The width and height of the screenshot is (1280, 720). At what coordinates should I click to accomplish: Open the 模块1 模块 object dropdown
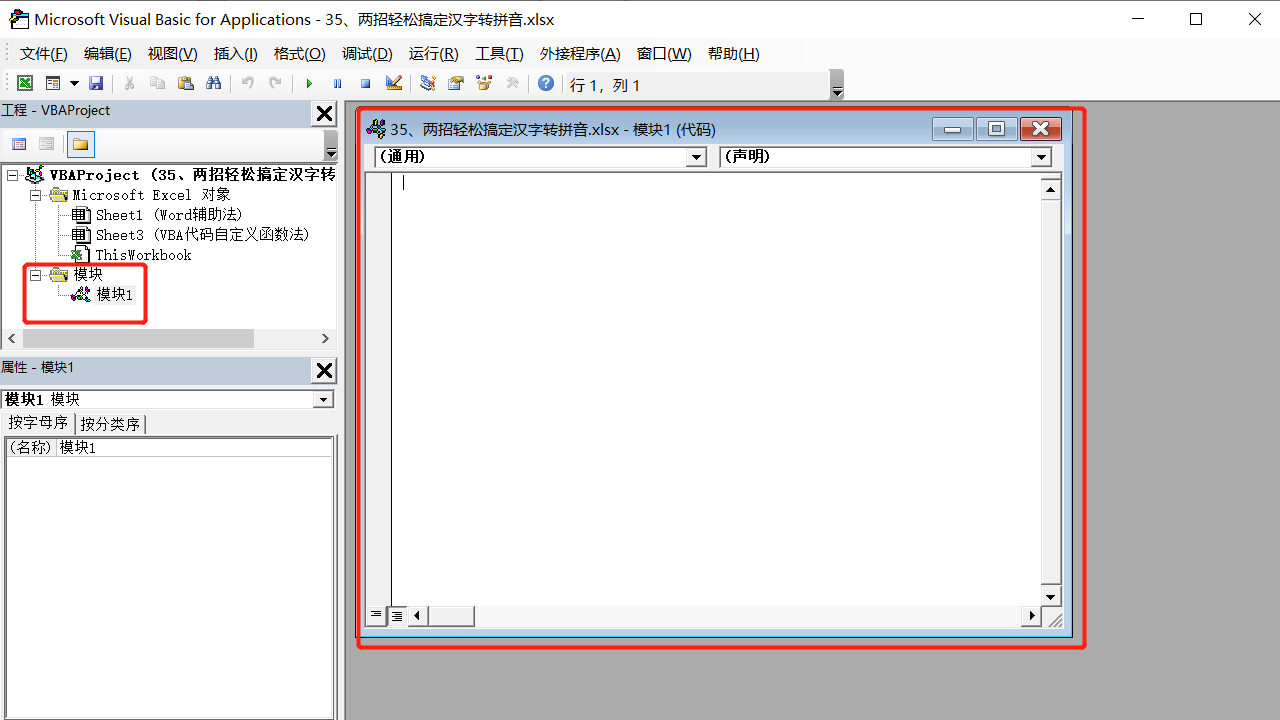tap(323, 399)
